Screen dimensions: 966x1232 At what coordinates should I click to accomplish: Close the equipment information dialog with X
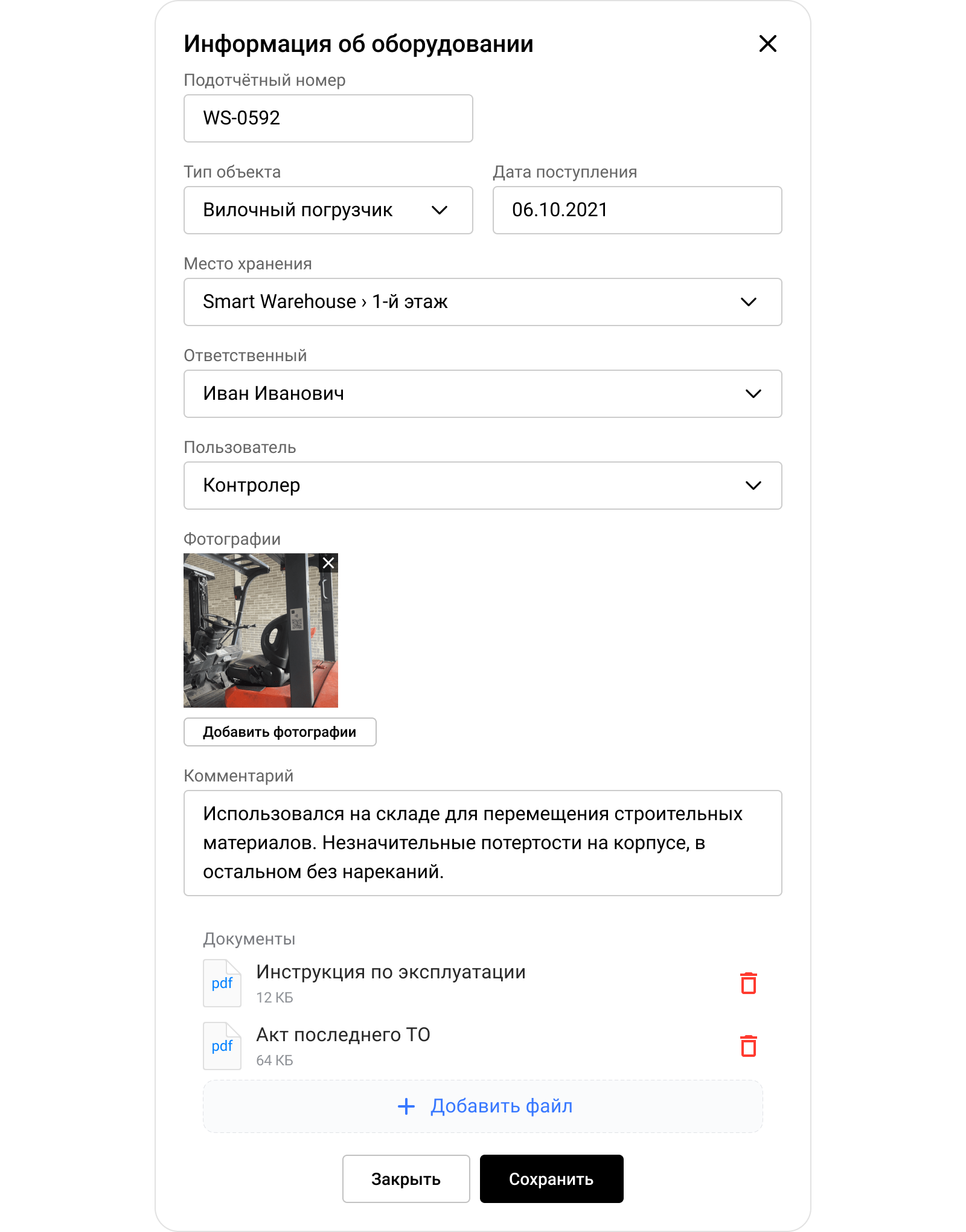[x=767, y=43]
